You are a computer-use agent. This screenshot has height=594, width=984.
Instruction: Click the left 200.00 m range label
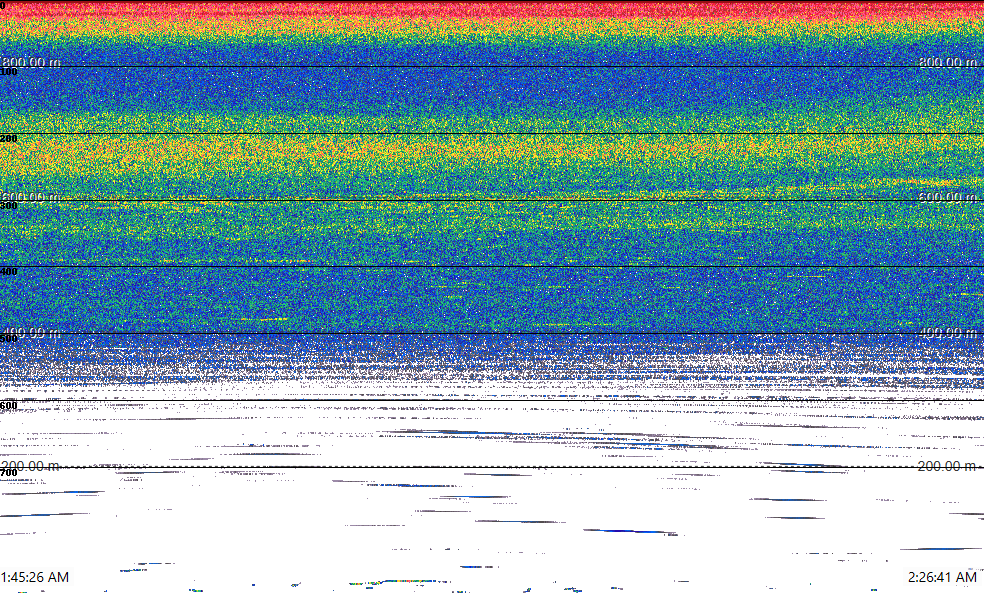[31, 466]
